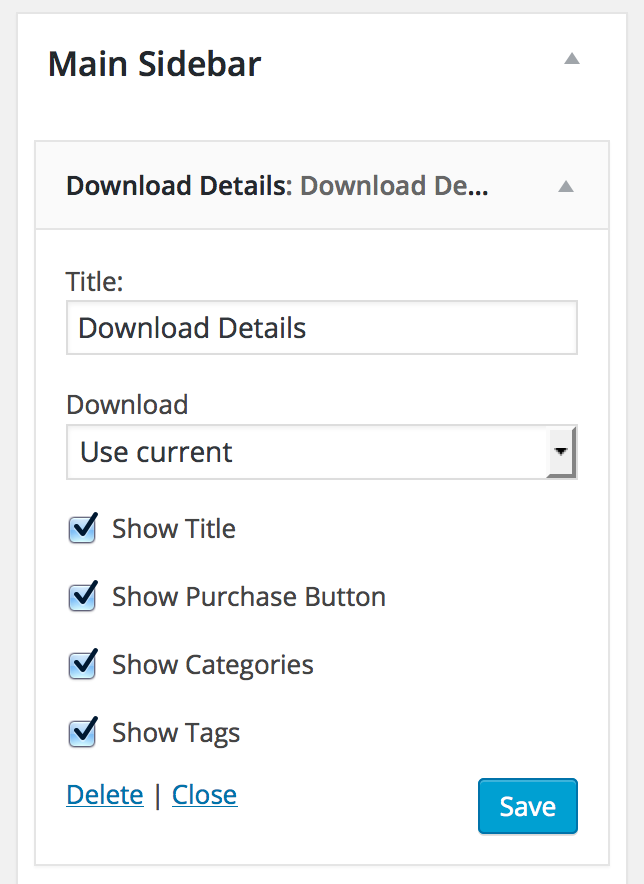Image resolution: width=644 pixels, height=884 pixels.
Task: Open the Use current dropdown
Action: click(321, 452)
